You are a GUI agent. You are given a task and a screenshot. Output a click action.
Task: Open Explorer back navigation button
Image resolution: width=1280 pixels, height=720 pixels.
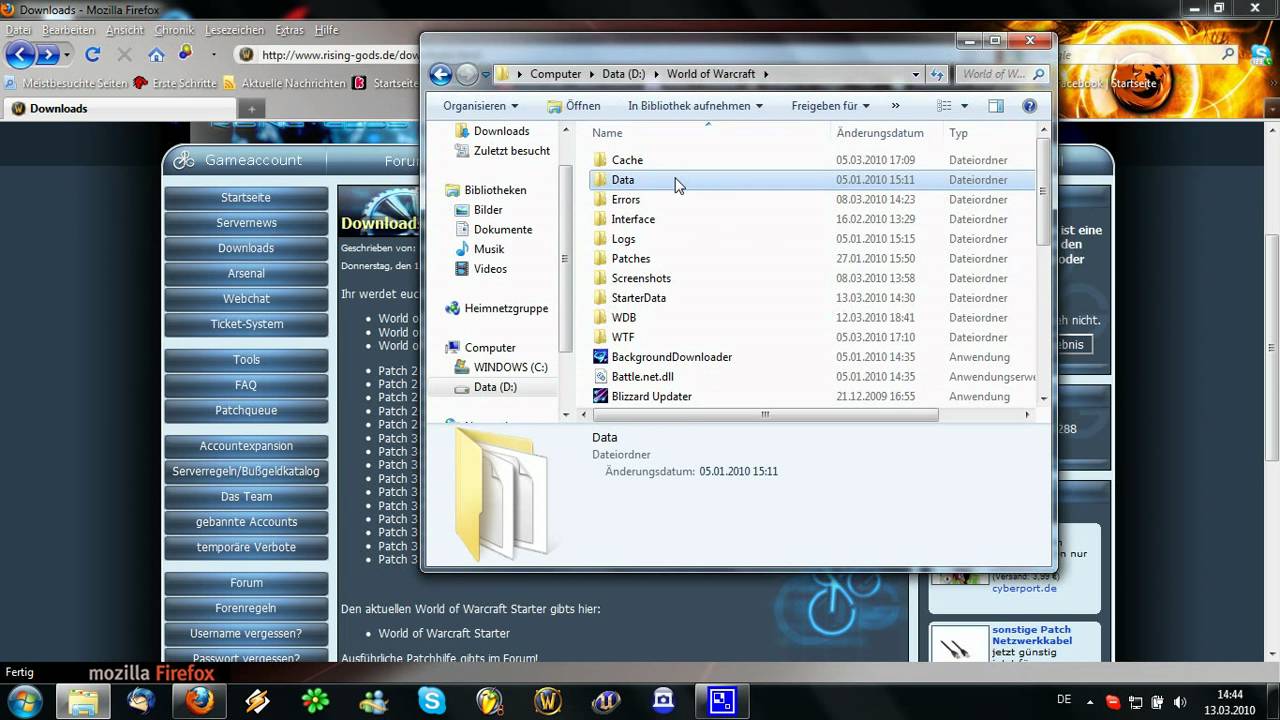tap(441, 74)
